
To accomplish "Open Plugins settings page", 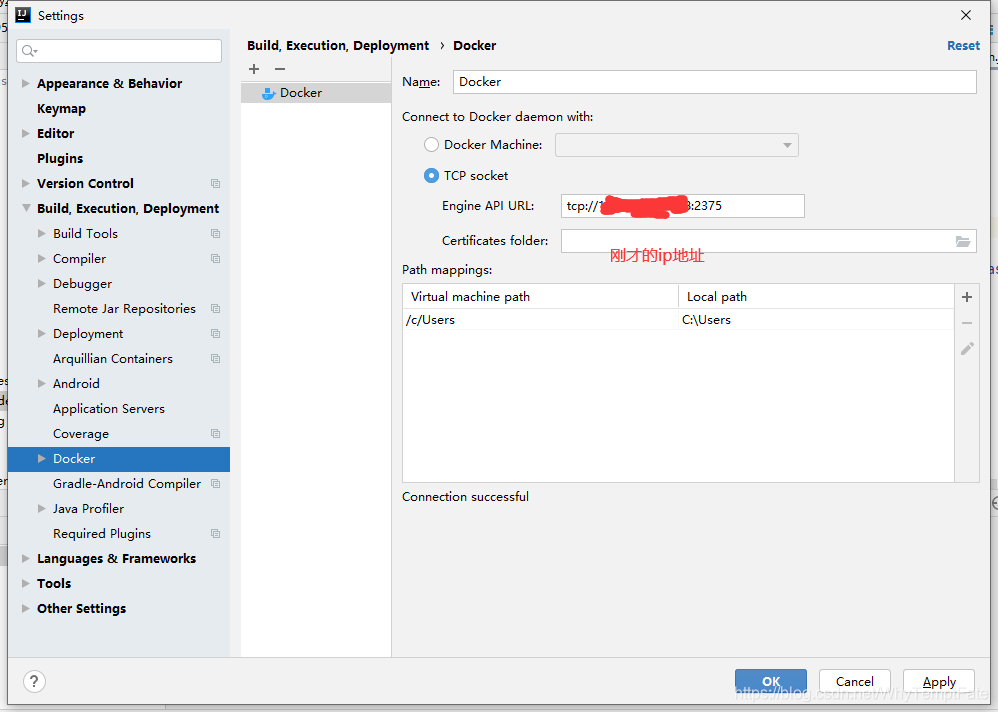I will (60, 158).
